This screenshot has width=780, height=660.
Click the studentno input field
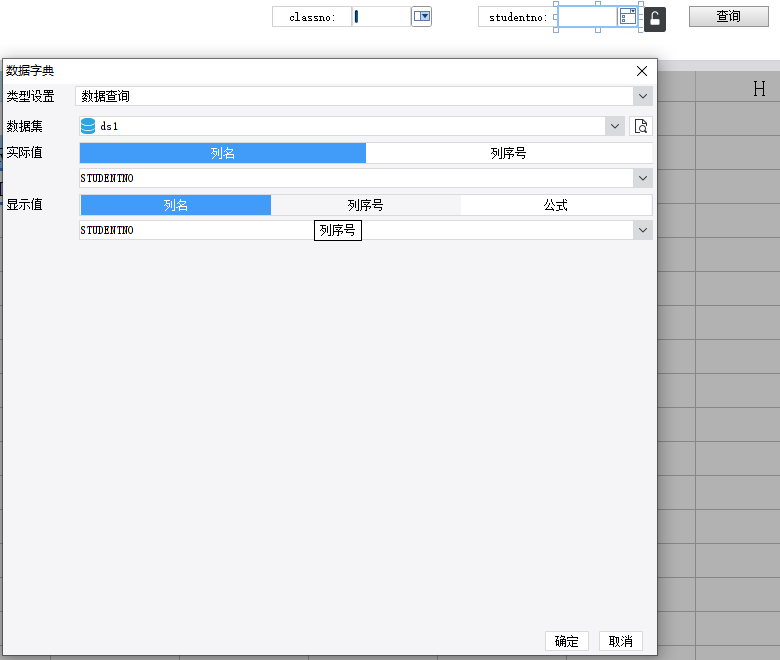[x=587, y=16]
